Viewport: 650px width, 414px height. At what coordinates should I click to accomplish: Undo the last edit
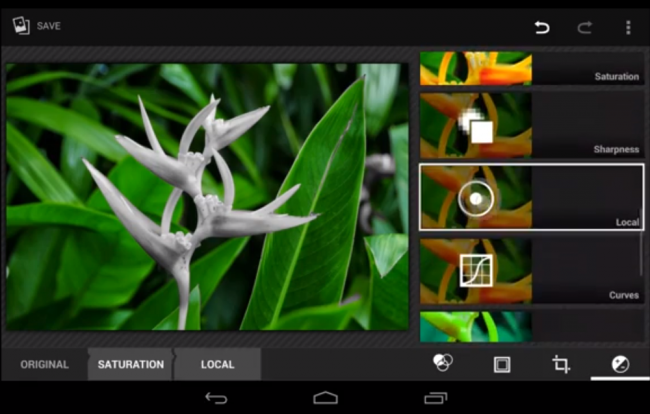[x=542, y=27]
